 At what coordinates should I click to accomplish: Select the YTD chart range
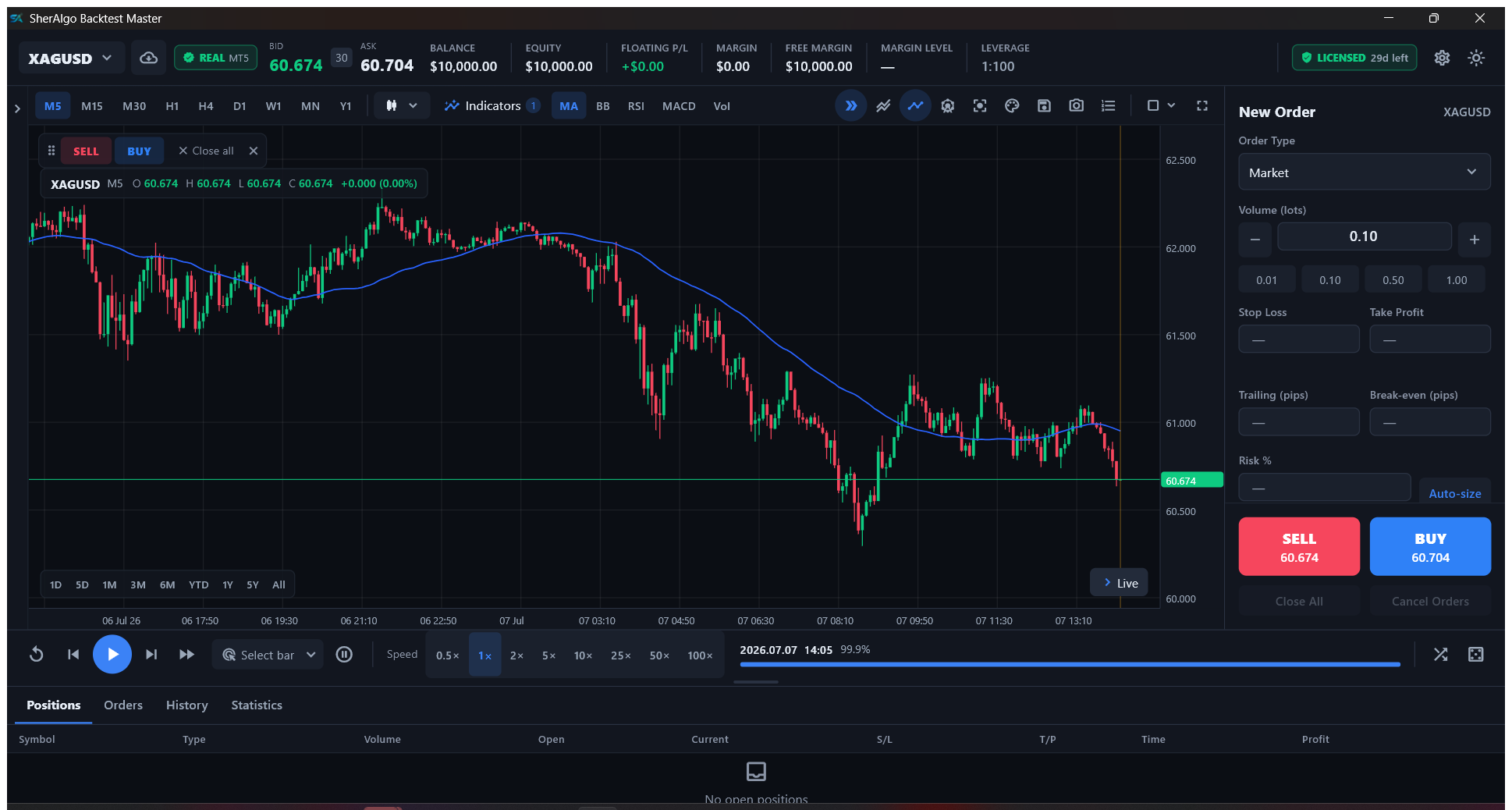point(198,584)
